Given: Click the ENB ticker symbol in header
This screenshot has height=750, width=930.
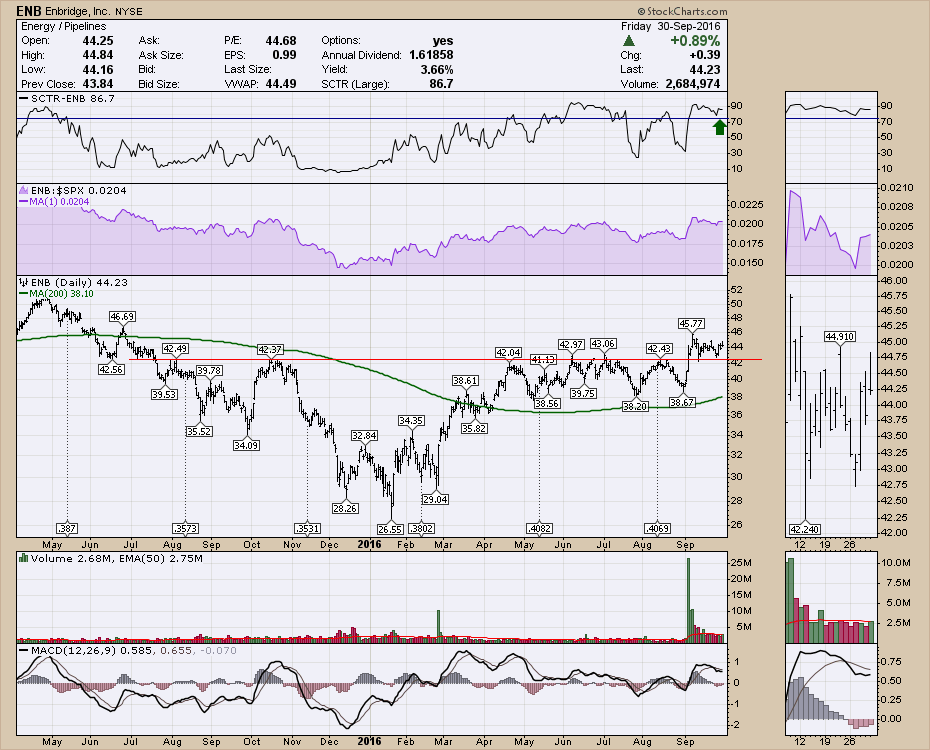Looking at the screenshot, I should click(28, 11).
